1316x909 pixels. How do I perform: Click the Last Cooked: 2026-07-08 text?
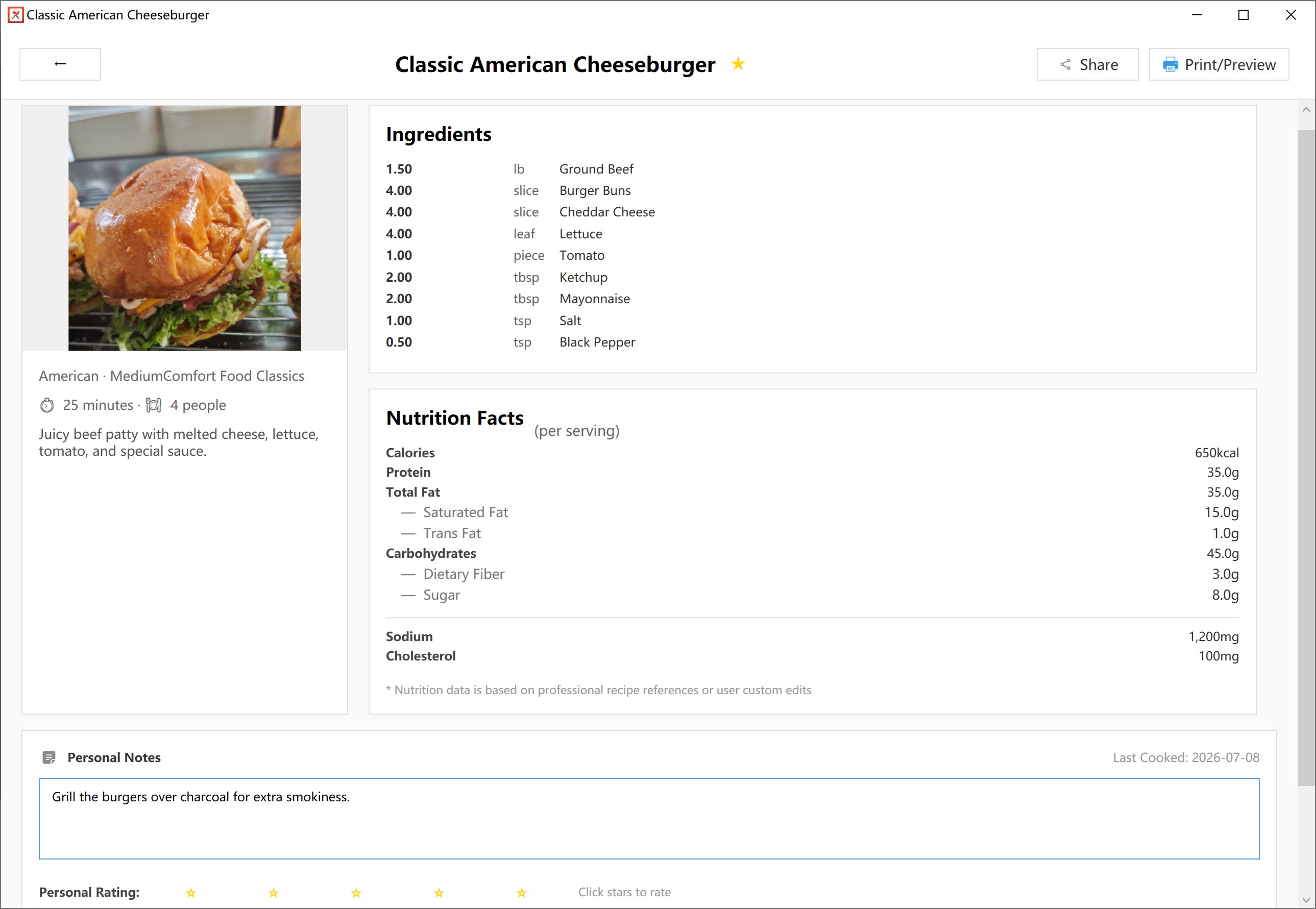click(x=1186, y=757)
